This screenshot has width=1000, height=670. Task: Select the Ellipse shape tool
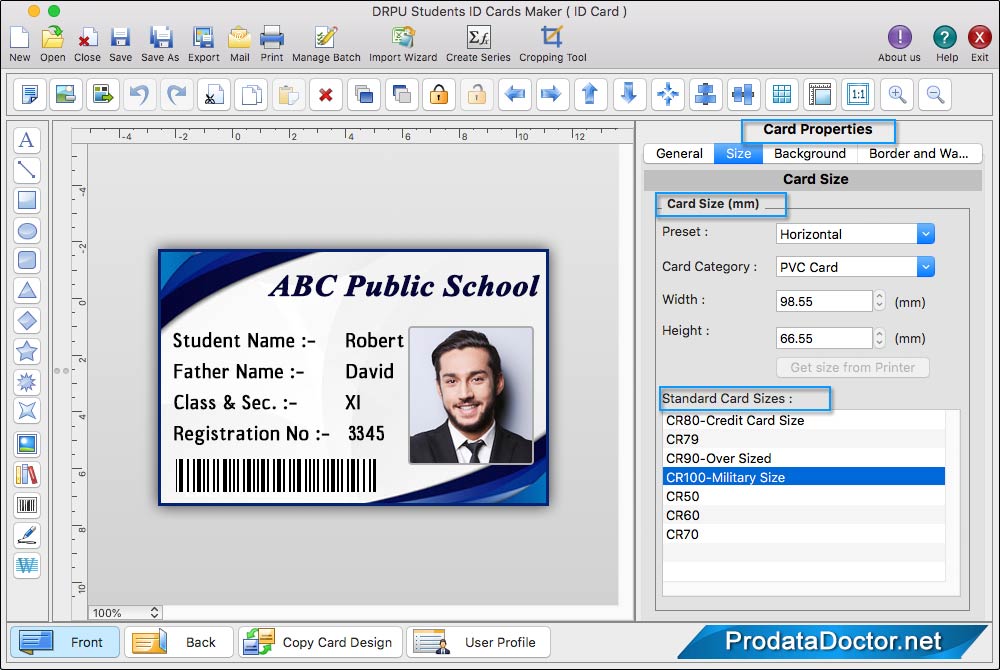click(27, 231)
